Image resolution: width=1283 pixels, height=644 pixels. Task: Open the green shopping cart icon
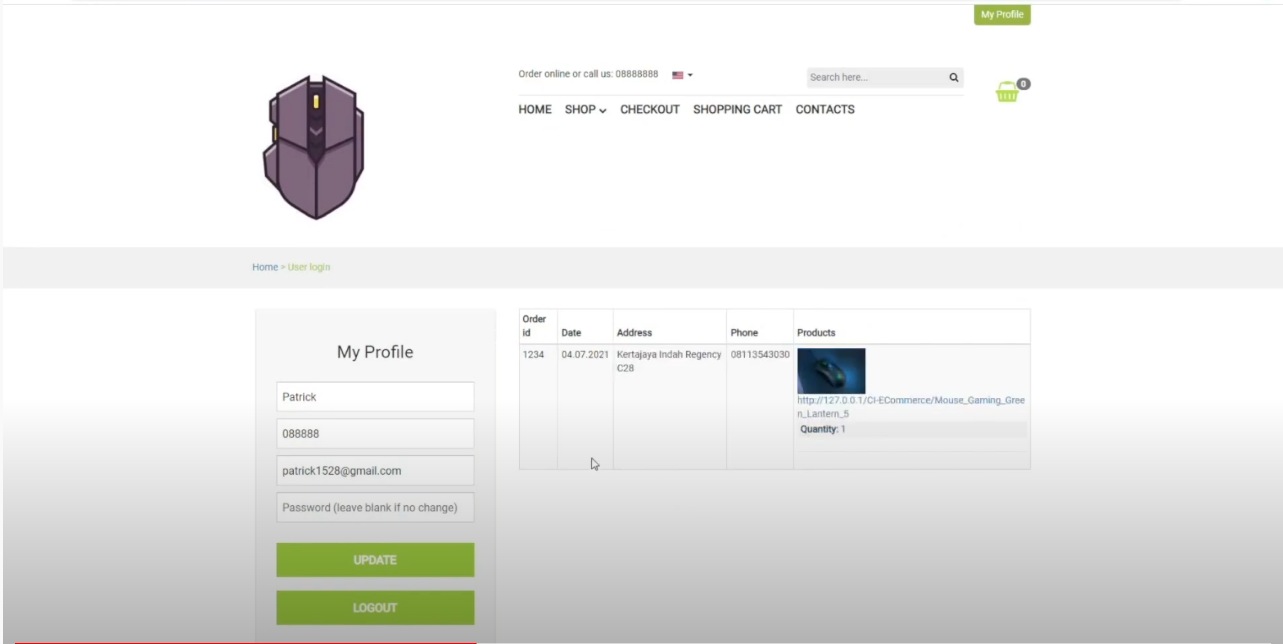coord(1008,92)
